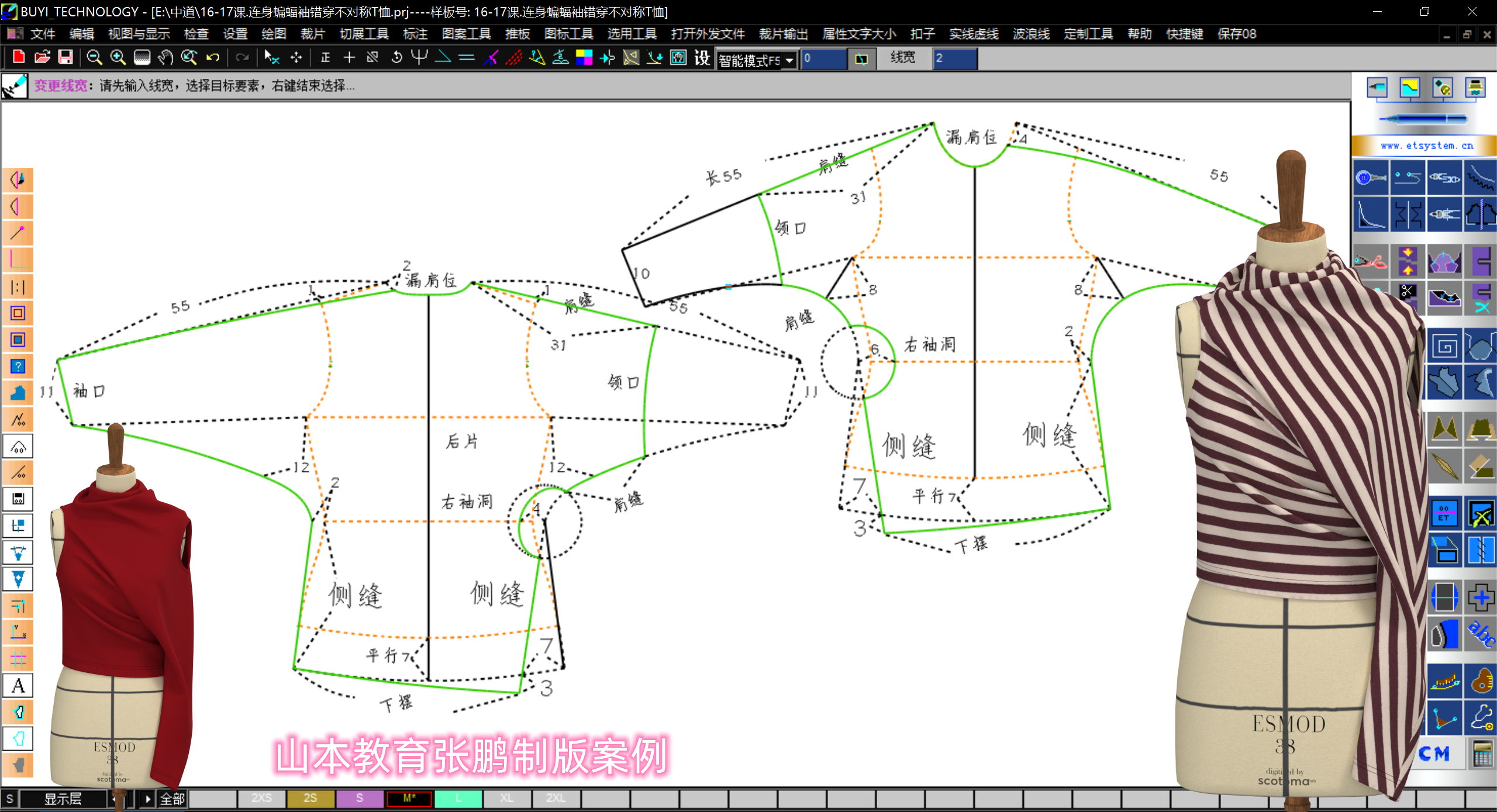Open a file with the folder icon

click(x=42, y=57)
